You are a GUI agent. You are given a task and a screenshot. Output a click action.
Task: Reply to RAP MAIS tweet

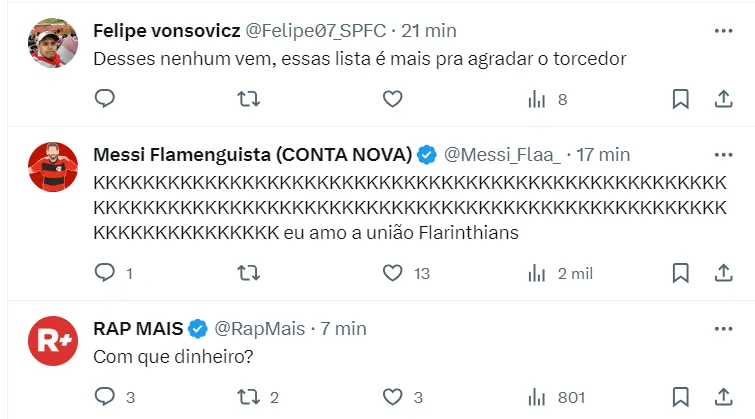point(105,397)
